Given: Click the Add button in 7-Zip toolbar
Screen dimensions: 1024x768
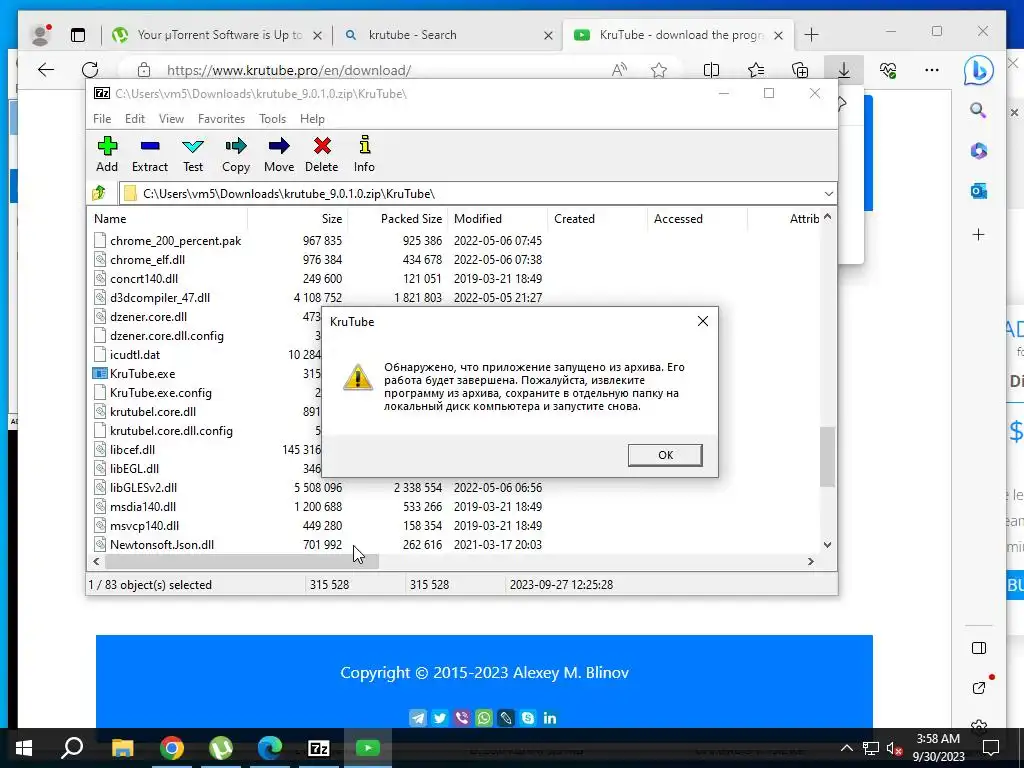Looking at the screenshot, I should tap(107, 155).
